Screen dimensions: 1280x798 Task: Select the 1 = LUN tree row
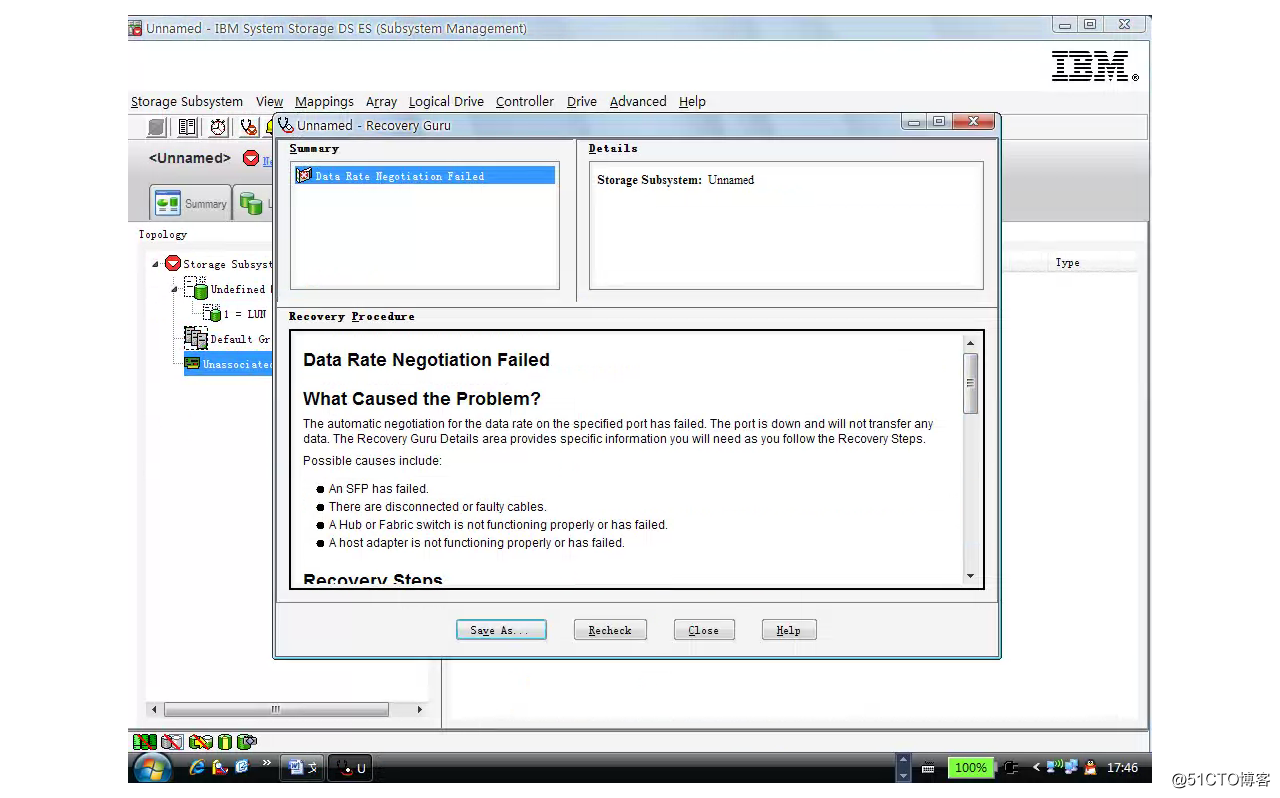[x=235, y=314]
